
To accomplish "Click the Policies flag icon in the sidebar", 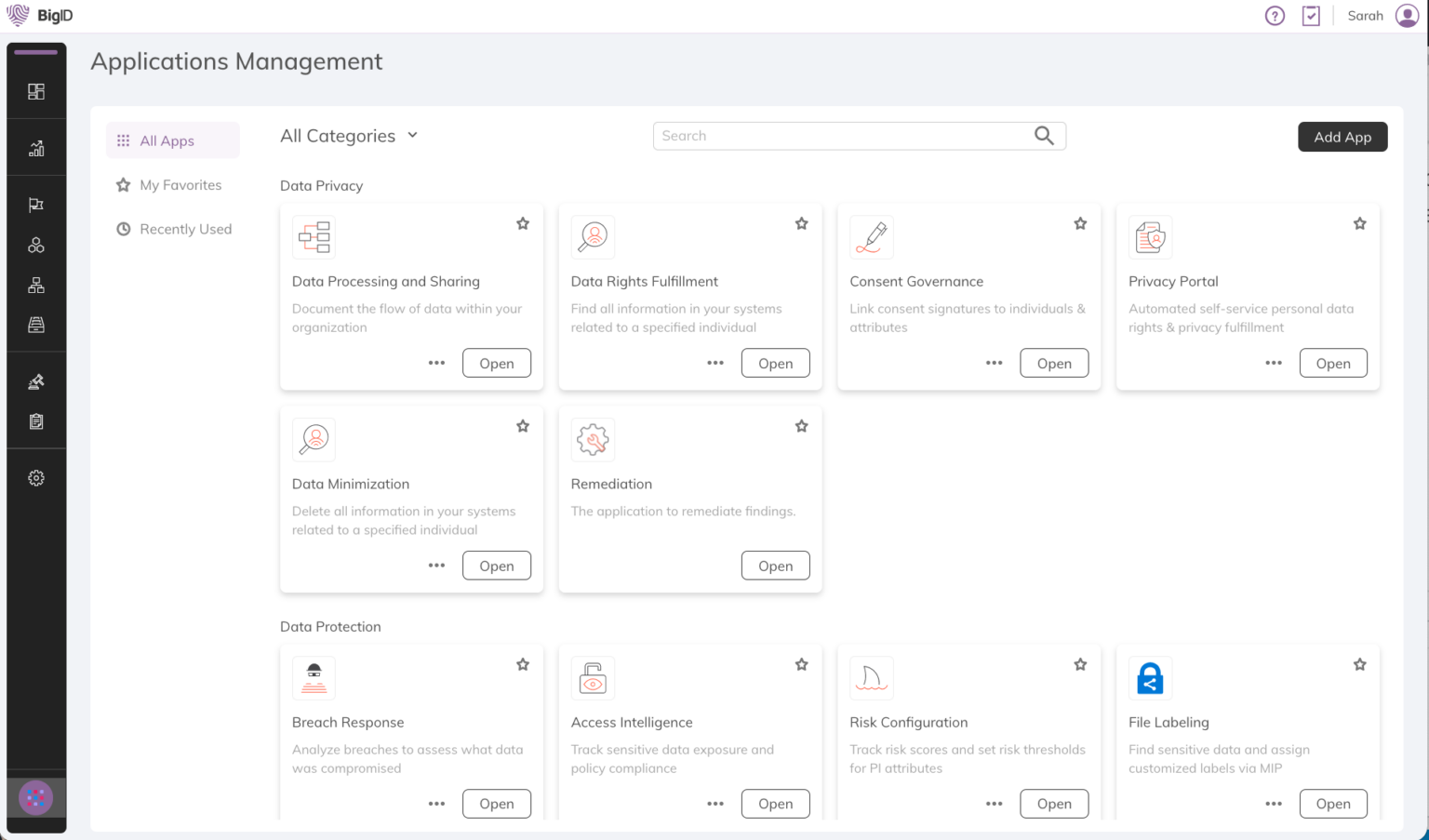I will tap(36, 204).
